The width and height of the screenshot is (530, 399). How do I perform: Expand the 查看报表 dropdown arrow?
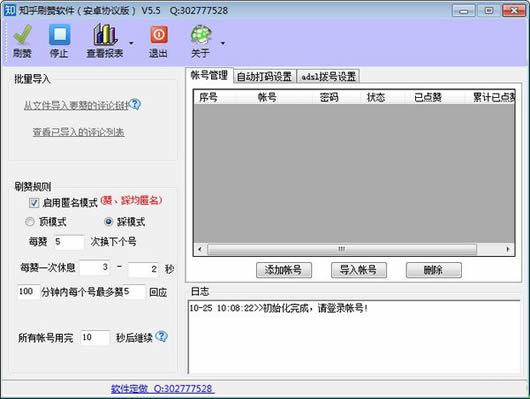(x=131, y=43)
